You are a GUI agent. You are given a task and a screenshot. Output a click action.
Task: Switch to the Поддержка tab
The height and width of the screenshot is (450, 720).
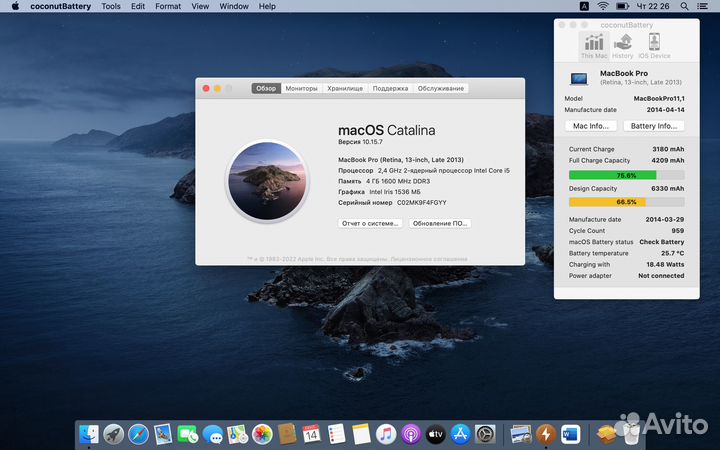(x=390, y=88)
